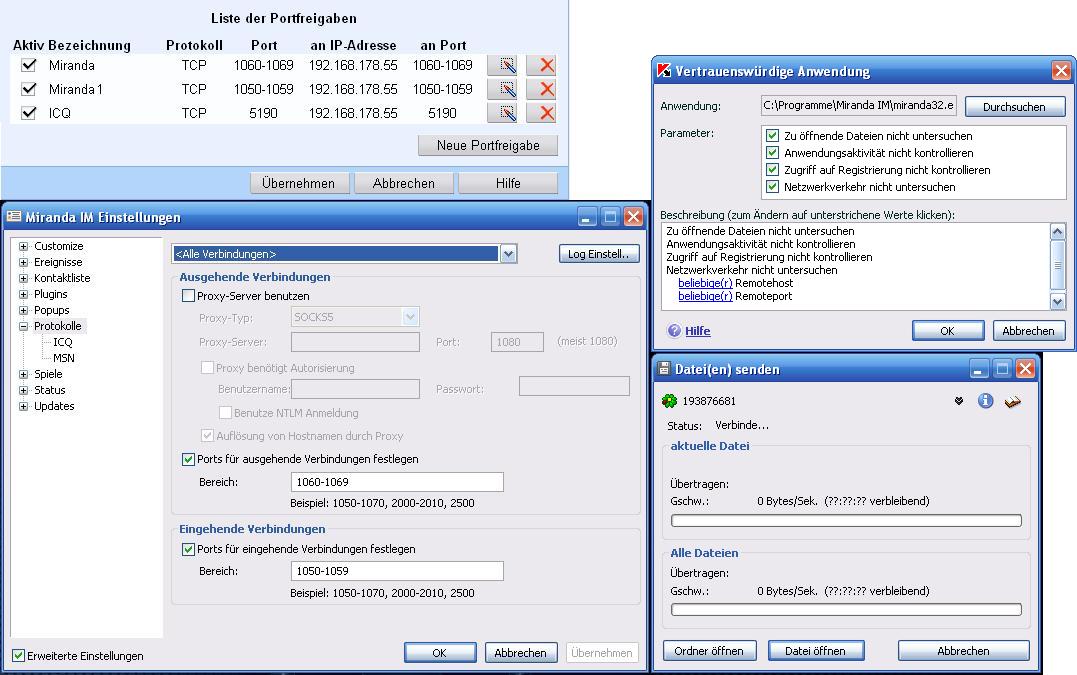The image size is (1077, 675).
Task: Select Kontaktliste tree item
Action: (62, 278)
